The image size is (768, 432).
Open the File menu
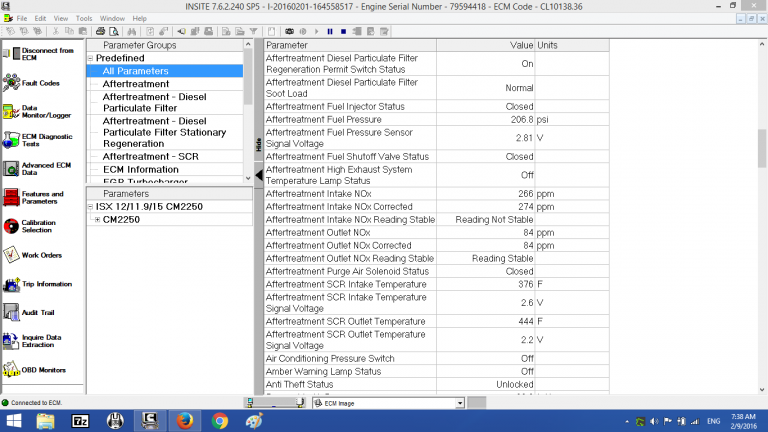[x=22, y=19]
